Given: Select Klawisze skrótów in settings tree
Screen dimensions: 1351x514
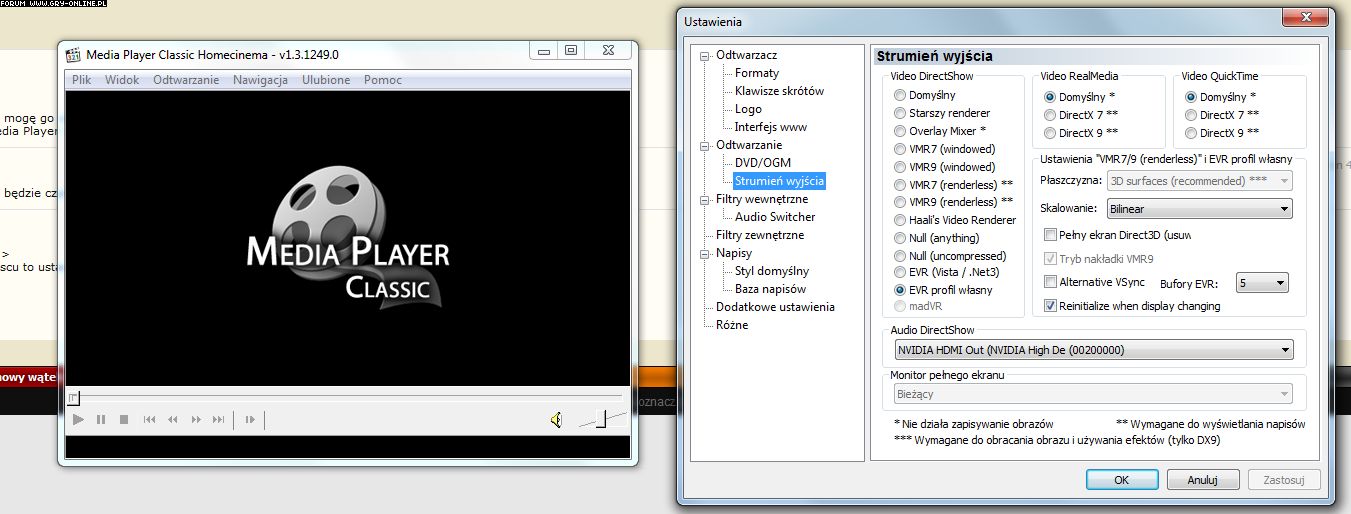Looking at the screenshot, I should pos(779,91).
